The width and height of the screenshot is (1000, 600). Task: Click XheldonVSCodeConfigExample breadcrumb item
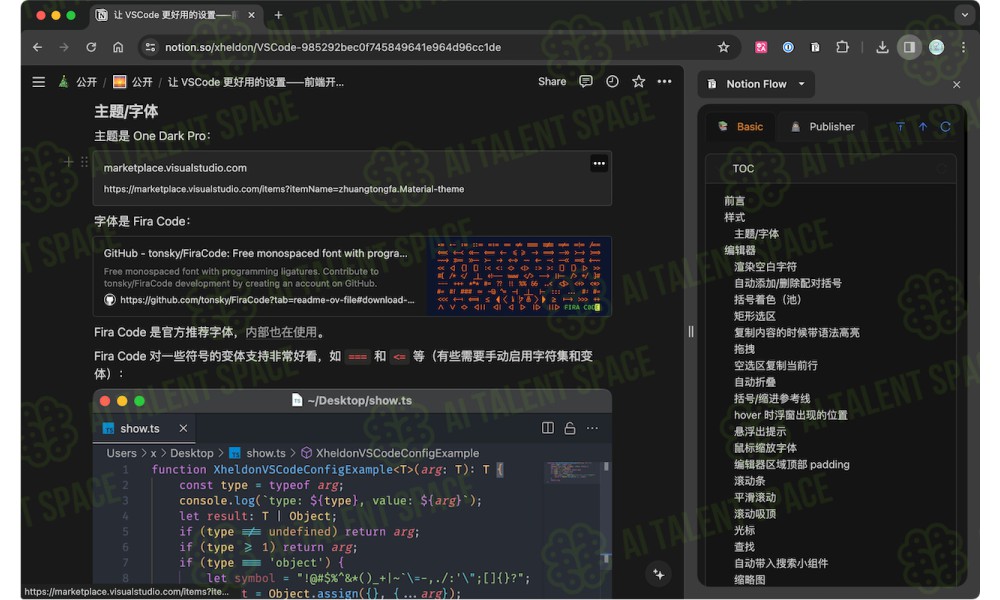pyautogui.click(x=390, y=453)
